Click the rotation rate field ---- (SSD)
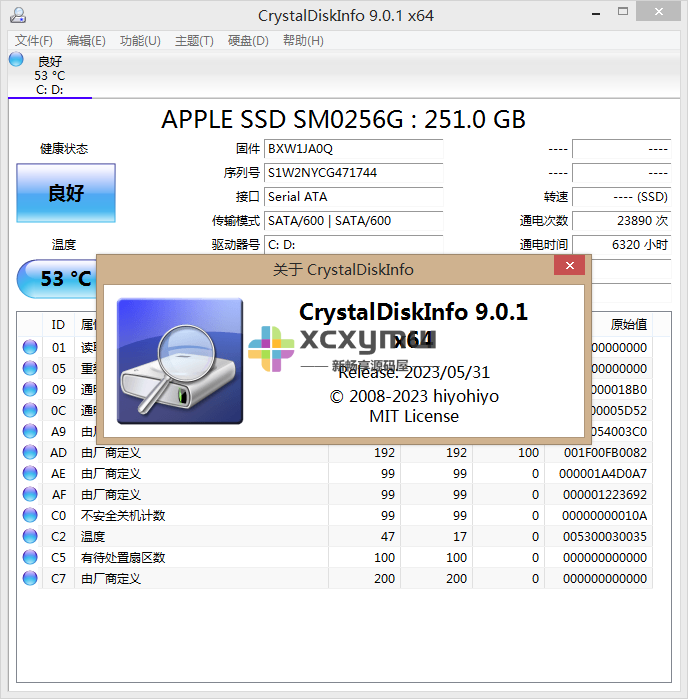The width and height of the screenshot is (688, 699). (x=622, y=197)
